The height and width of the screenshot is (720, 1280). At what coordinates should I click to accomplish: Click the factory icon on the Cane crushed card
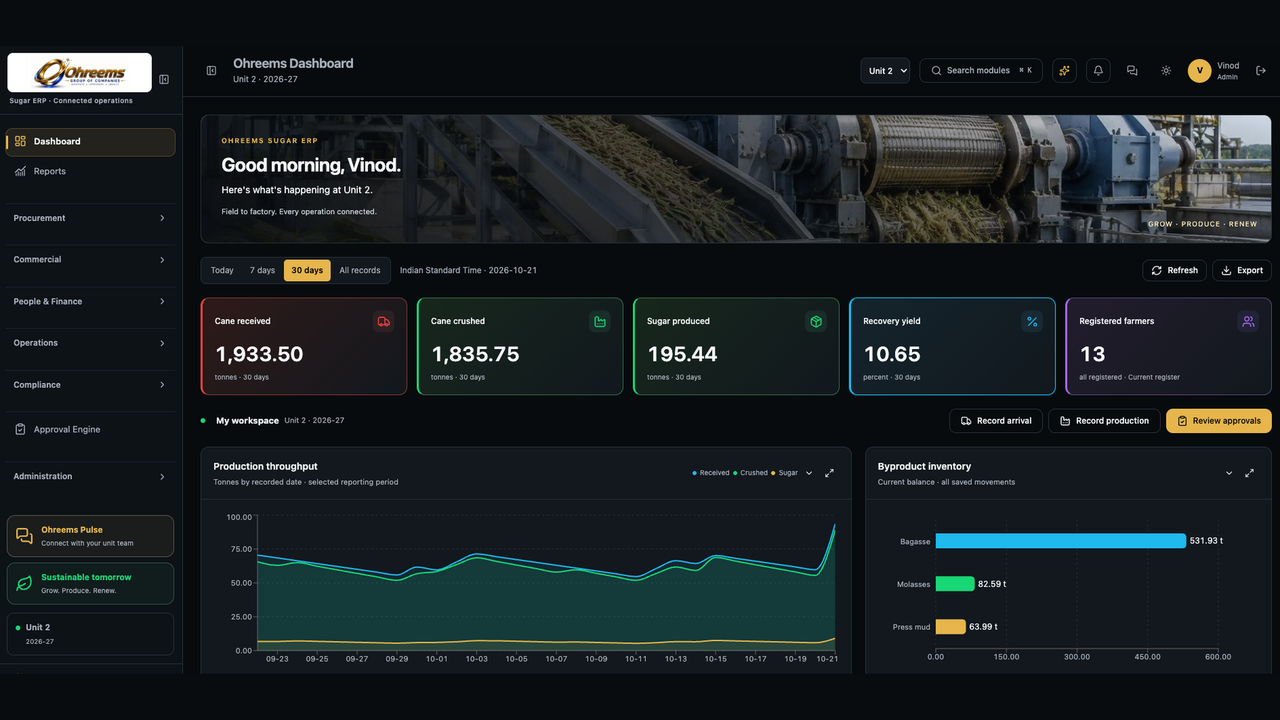coord(600,322)
